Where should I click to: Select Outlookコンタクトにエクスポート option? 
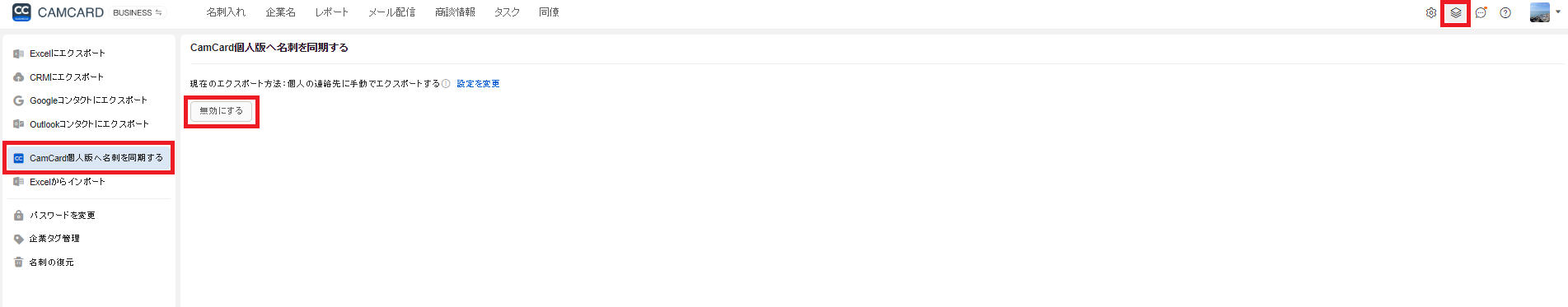[89, 124]
